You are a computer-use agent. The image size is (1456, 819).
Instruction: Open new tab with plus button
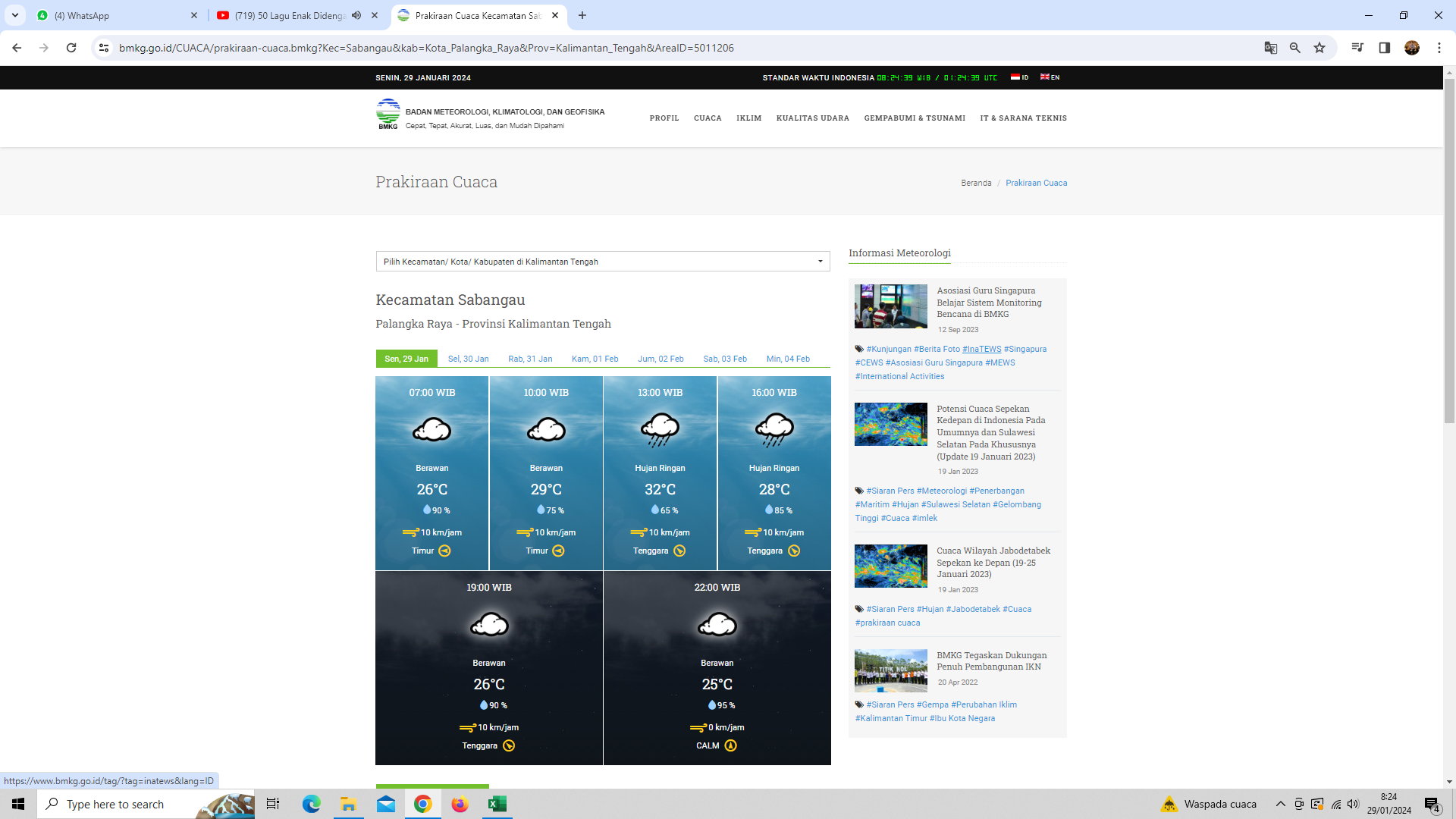click(x=582, y=15)
